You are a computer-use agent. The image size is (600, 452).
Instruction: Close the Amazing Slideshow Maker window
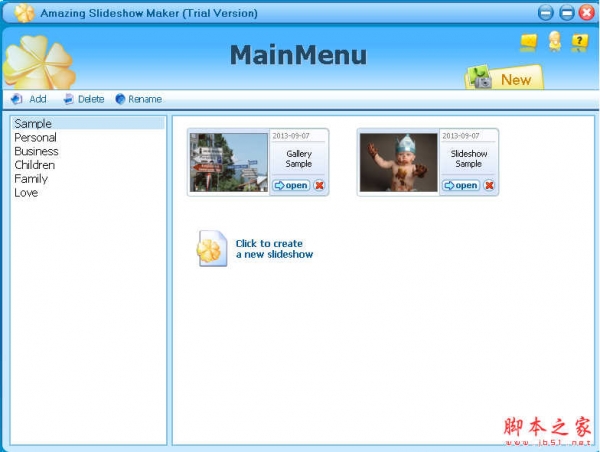pyautogui.click(x=587, y=13)
